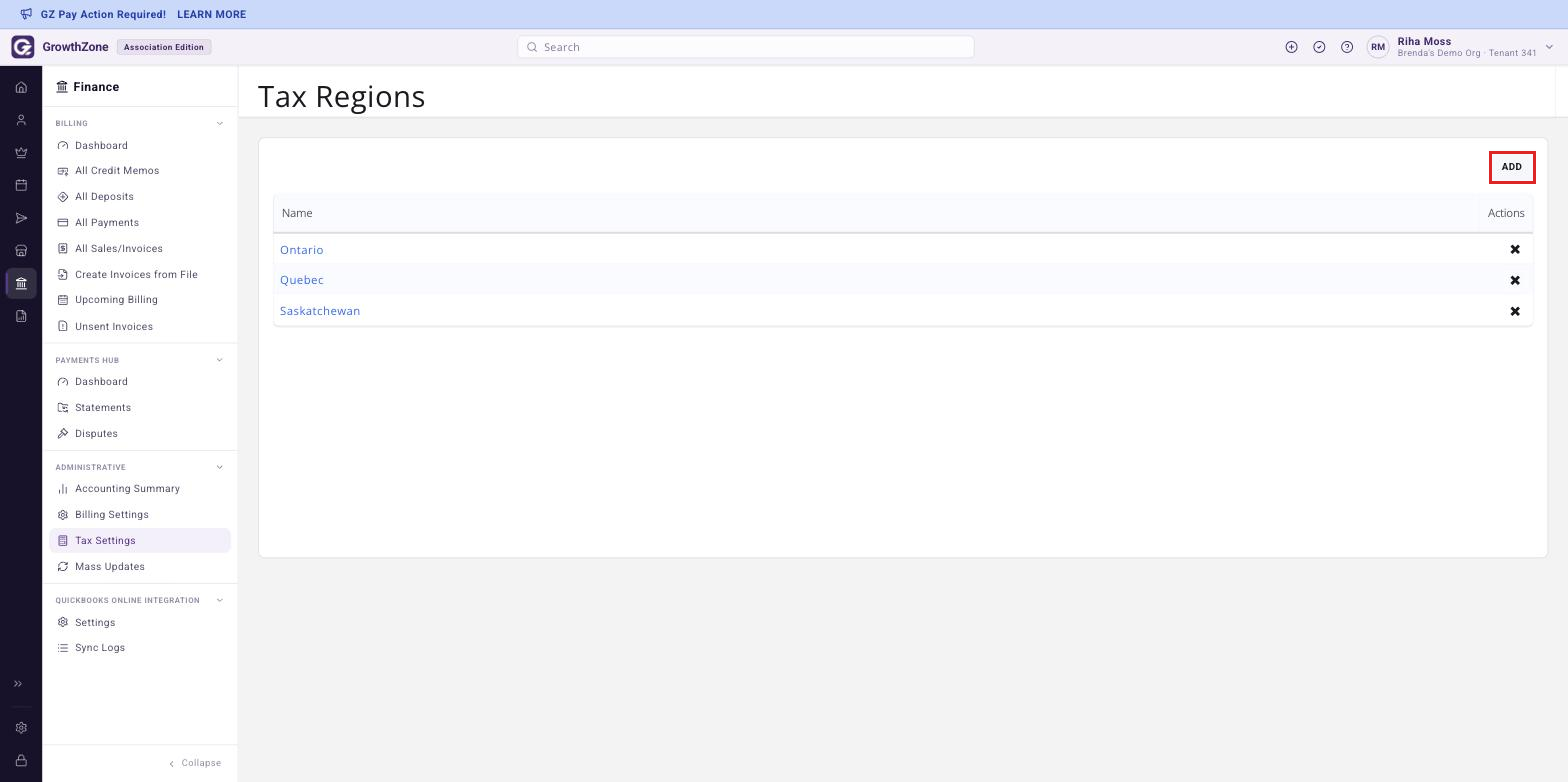
Task: Open the Riha Moss account dropdown
Action: pyautogui.click(x=1549, y=47)
